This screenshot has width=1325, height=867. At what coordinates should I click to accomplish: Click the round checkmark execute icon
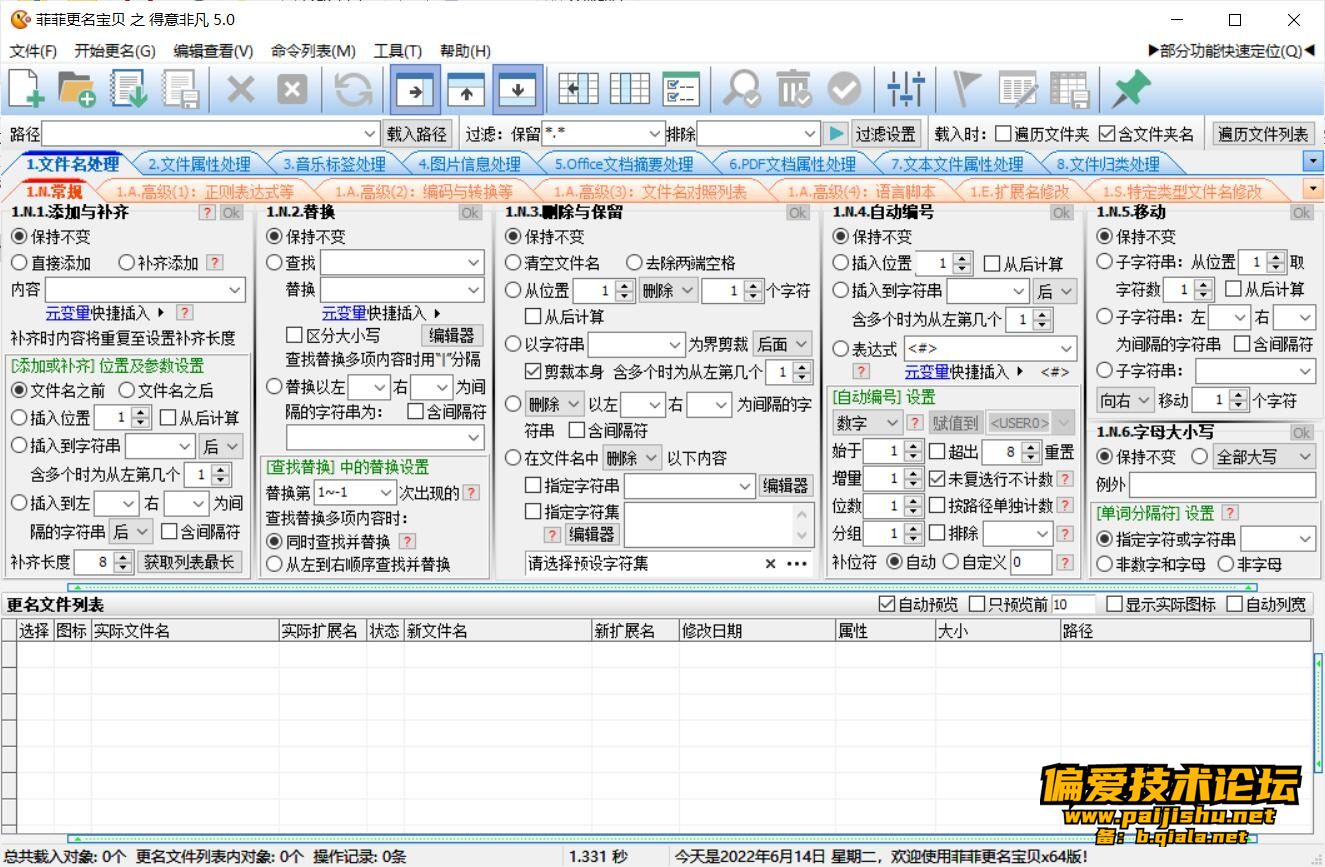(x=844, y=90)
